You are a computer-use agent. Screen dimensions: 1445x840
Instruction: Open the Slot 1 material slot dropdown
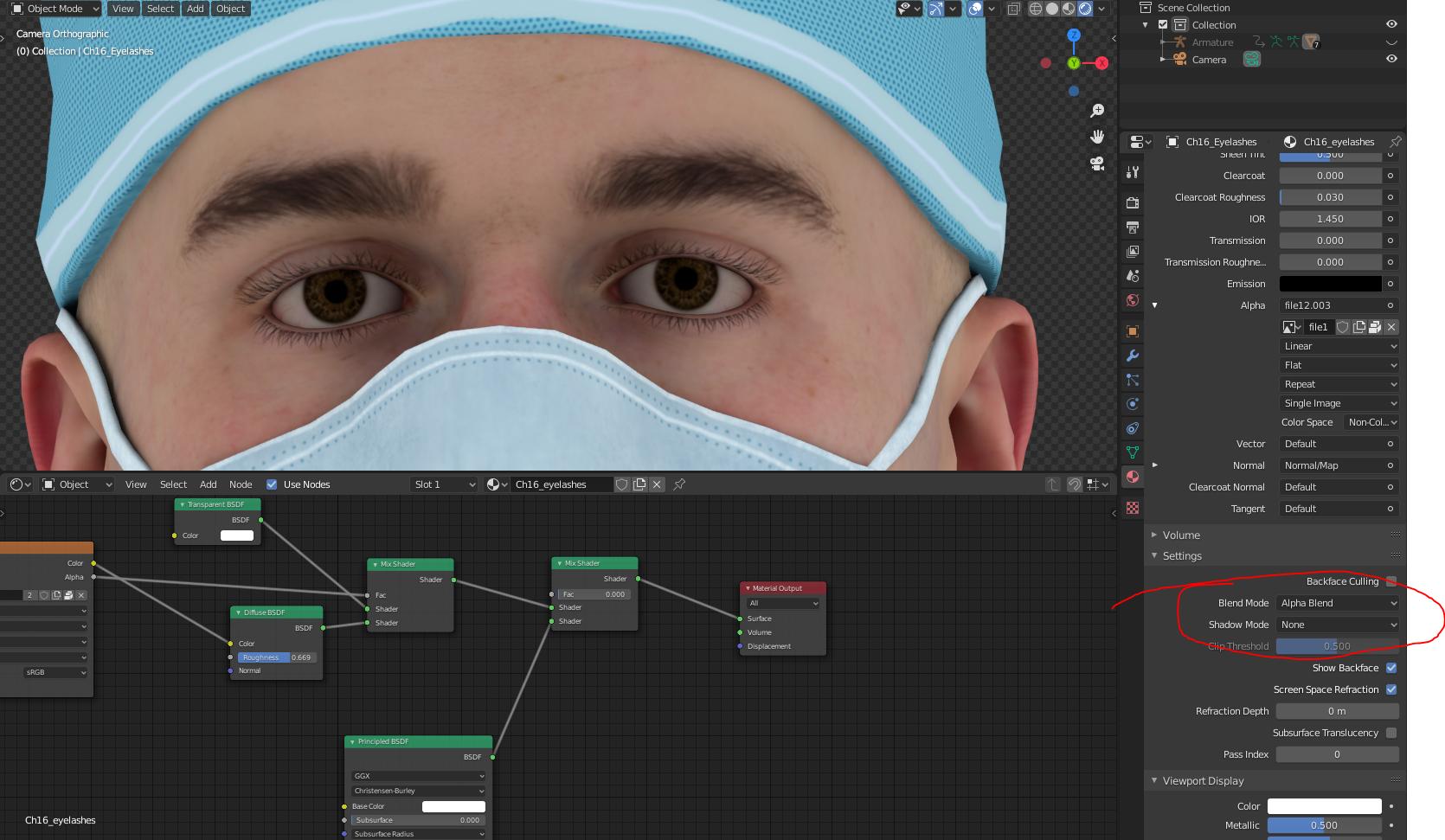pyautogui.click(x=445, y=484)
